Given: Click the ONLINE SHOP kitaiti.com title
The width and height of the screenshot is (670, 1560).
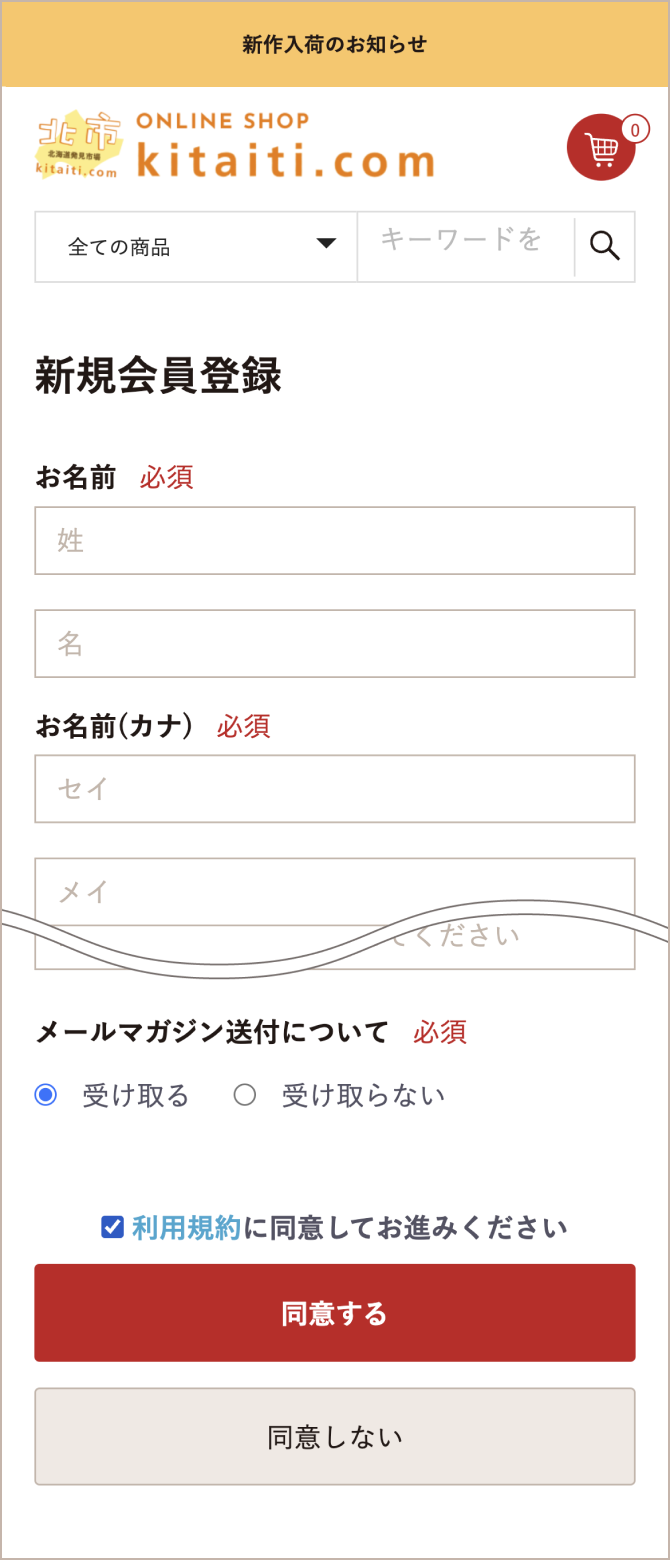Looking at the screenshot, I should tap(285, 146).
